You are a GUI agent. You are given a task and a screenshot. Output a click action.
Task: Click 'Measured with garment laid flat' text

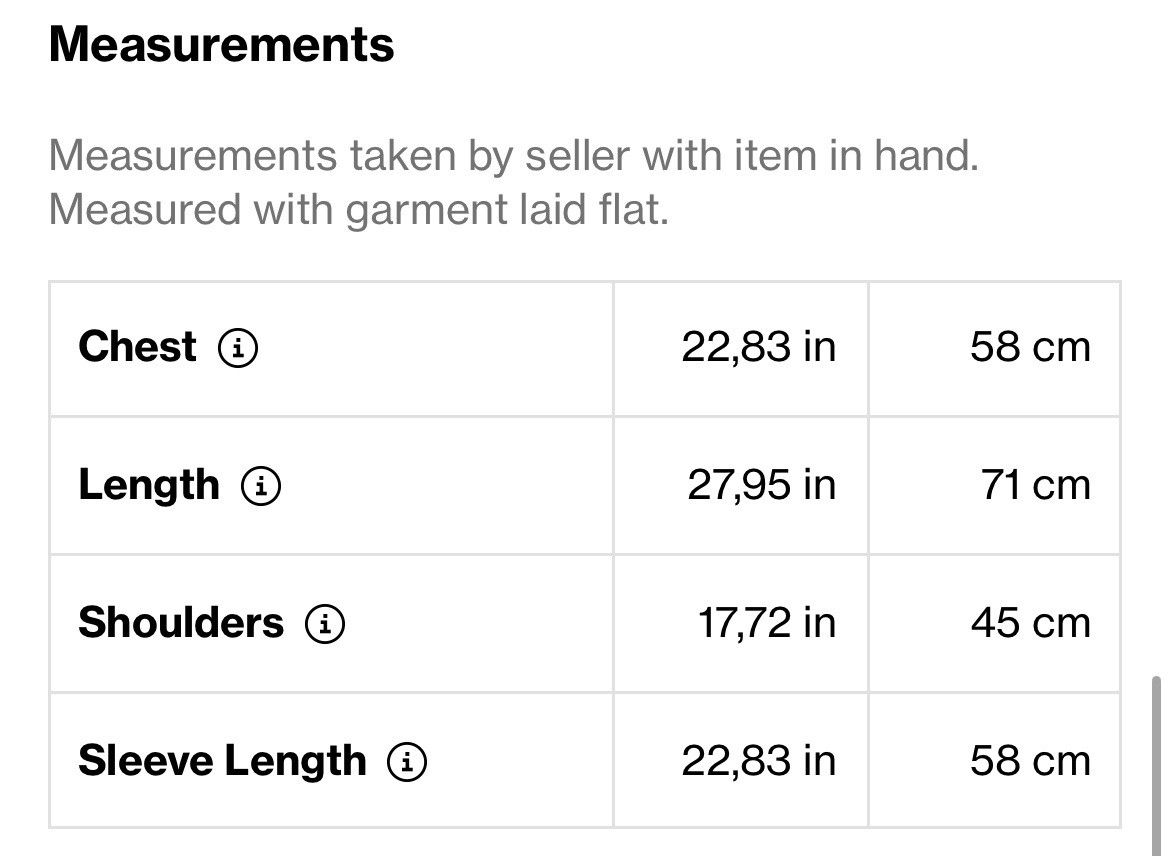point(358,210)
